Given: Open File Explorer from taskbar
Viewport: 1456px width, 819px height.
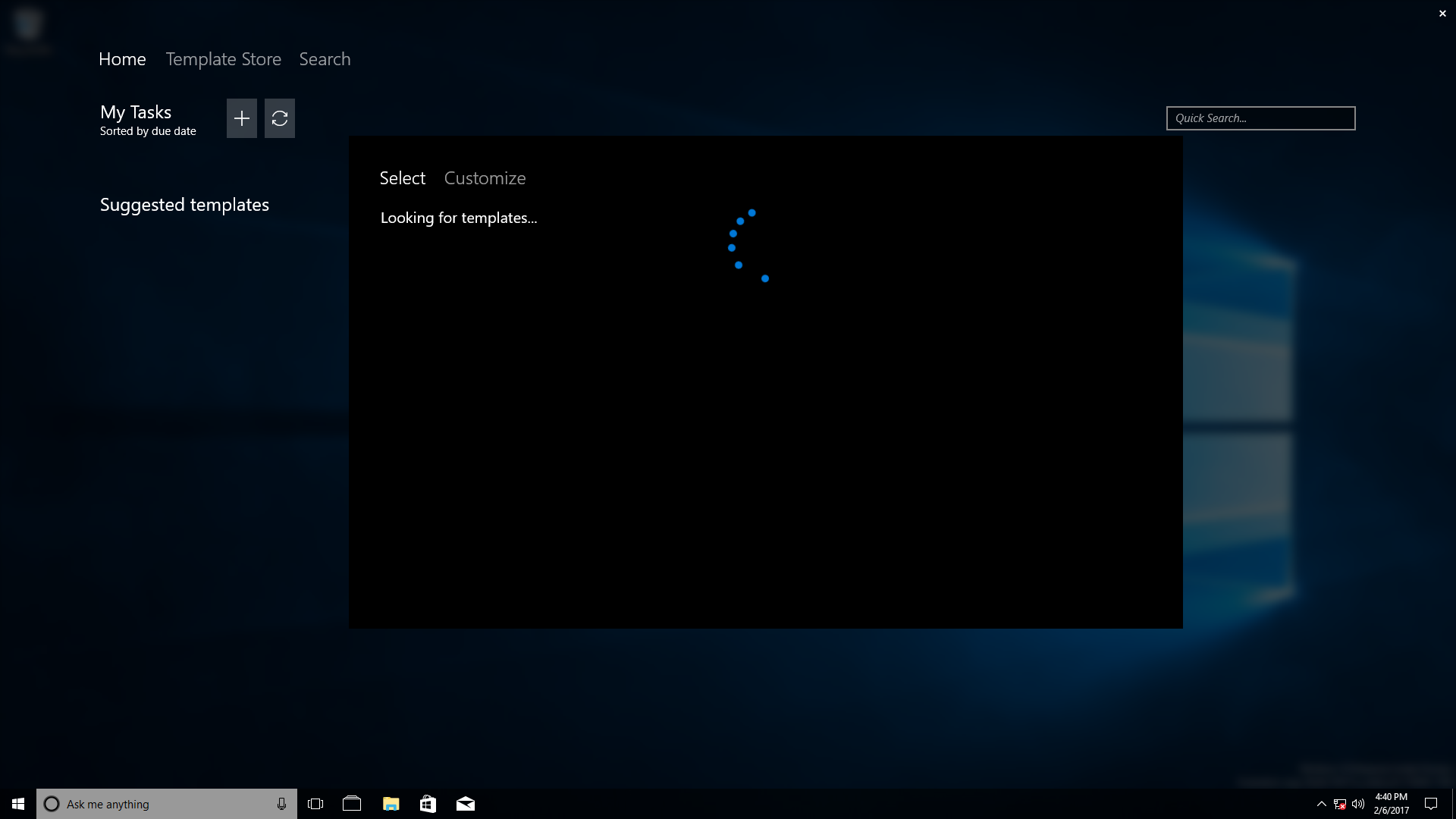Looking at the screenshot, I should (391, 804).
